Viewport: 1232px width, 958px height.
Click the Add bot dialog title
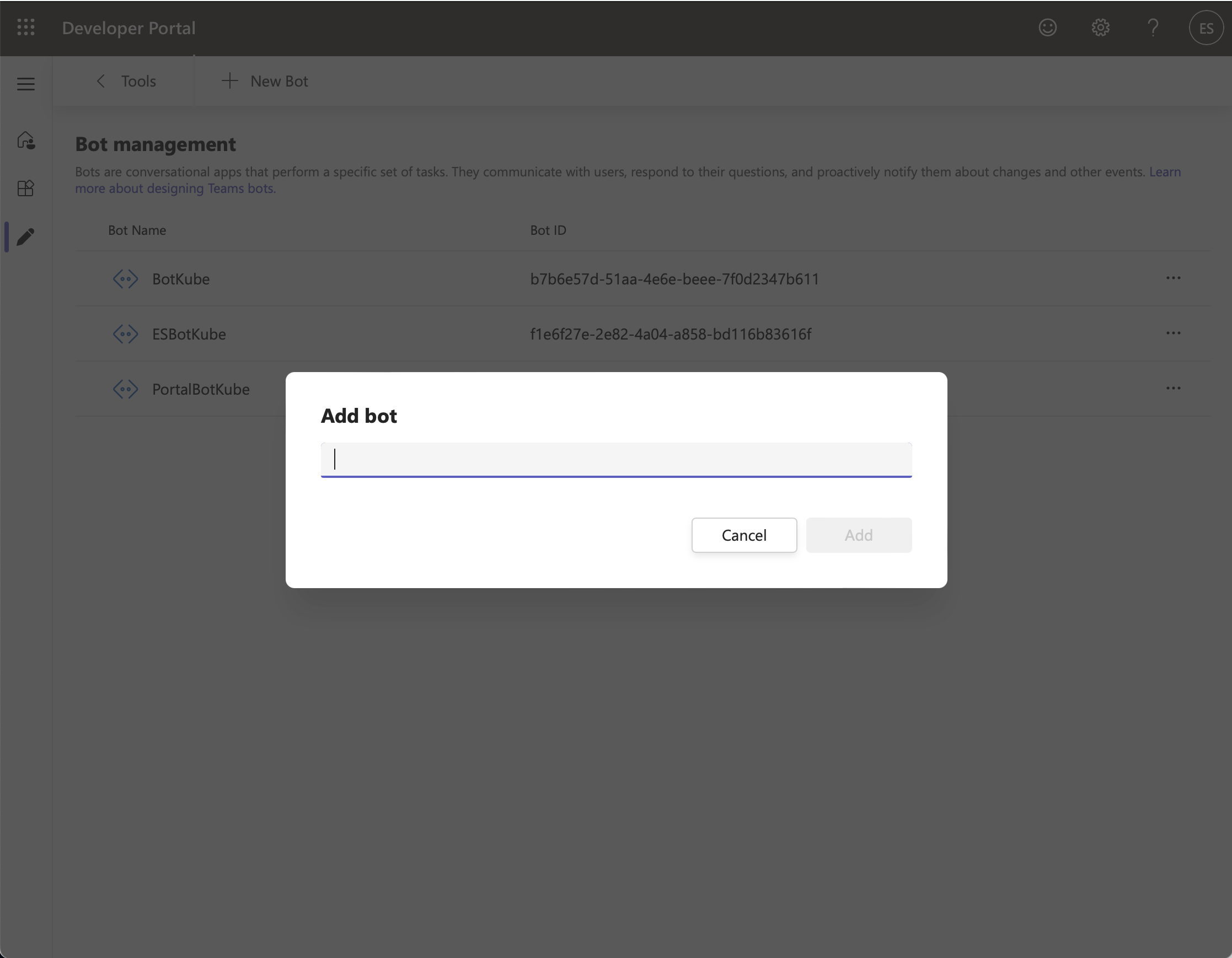[359, 416]
